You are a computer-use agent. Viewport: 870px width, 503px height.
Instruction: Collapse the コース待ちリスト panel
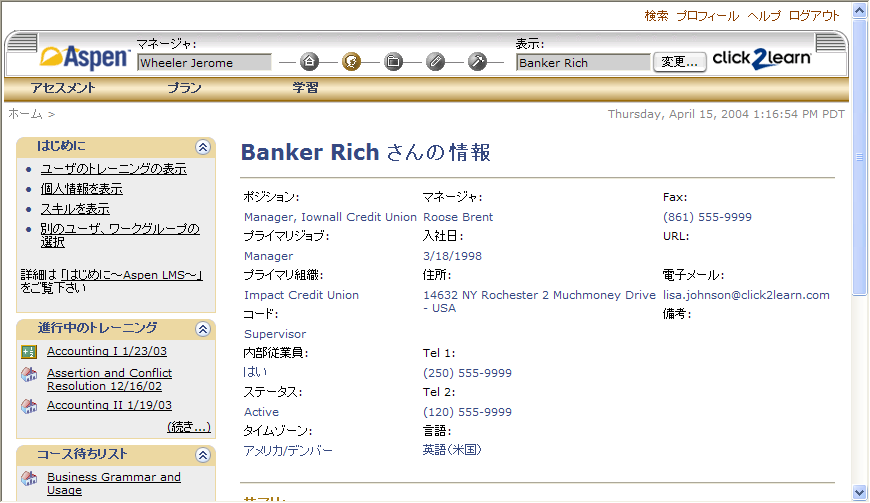pos(203,455)
